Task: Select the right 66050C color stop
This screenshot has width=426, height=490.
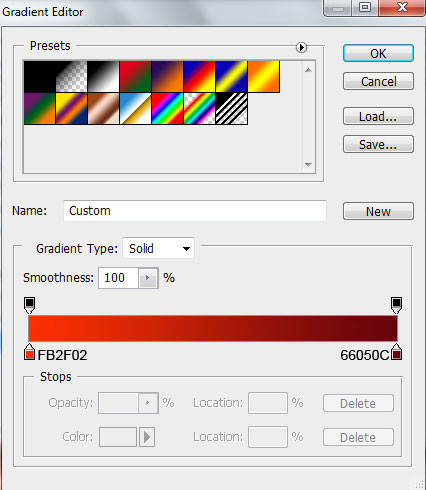Action: [x=396, y=352]
